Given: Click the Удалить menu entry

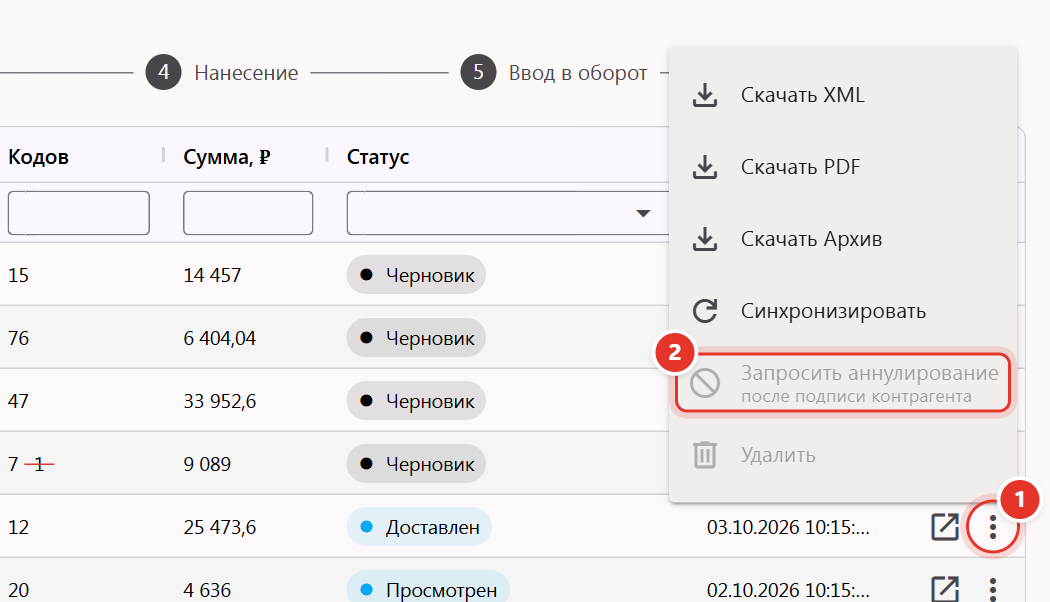Looking at the screenshot, I should click(x=843, y=455).
